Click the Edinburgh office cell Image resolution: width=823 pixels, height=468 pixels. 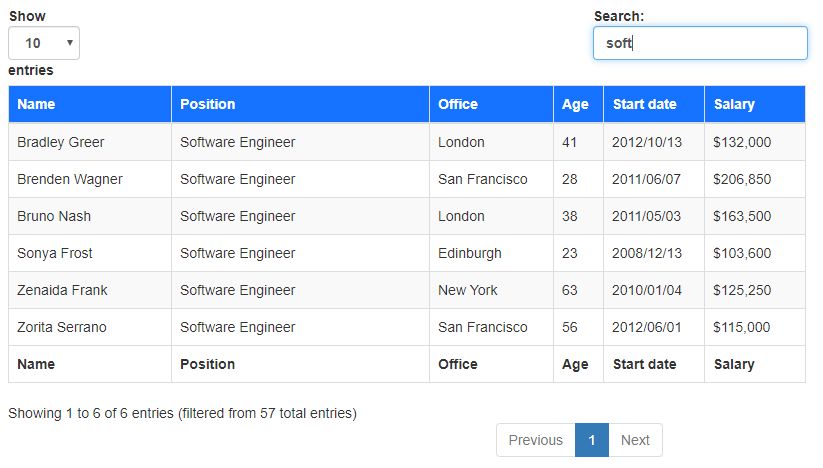pyautogui.click(x=470, y=253)
